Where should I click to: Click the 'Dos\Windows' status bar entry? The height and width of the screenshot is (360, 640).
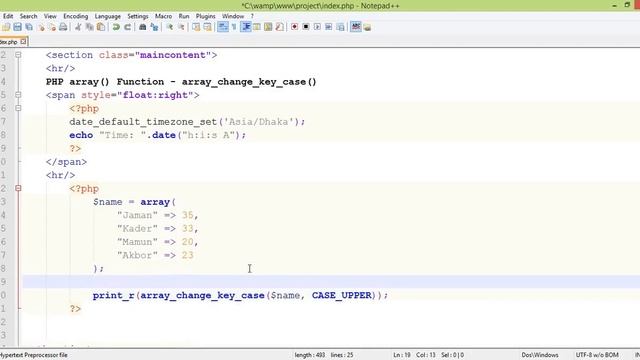[540, 355]
